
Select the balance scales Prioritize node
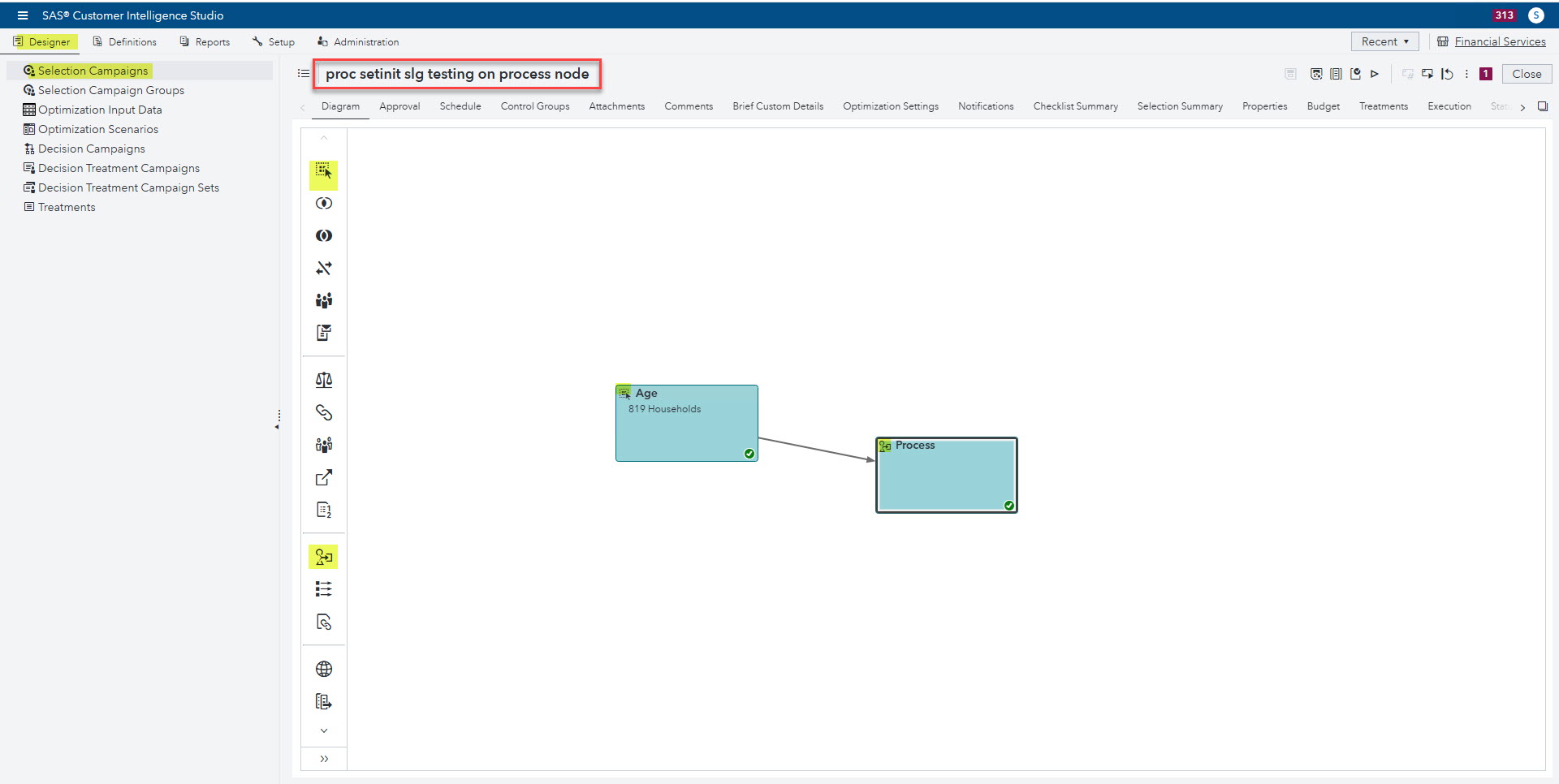coord(323,380)
